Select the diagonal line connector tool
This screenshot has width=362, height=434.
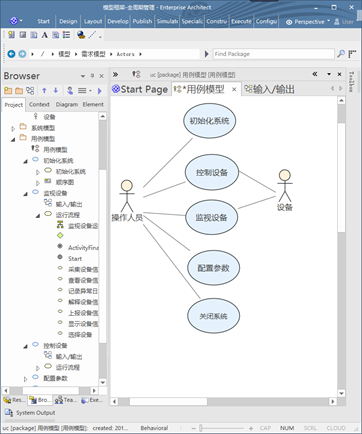coord(92,35)
